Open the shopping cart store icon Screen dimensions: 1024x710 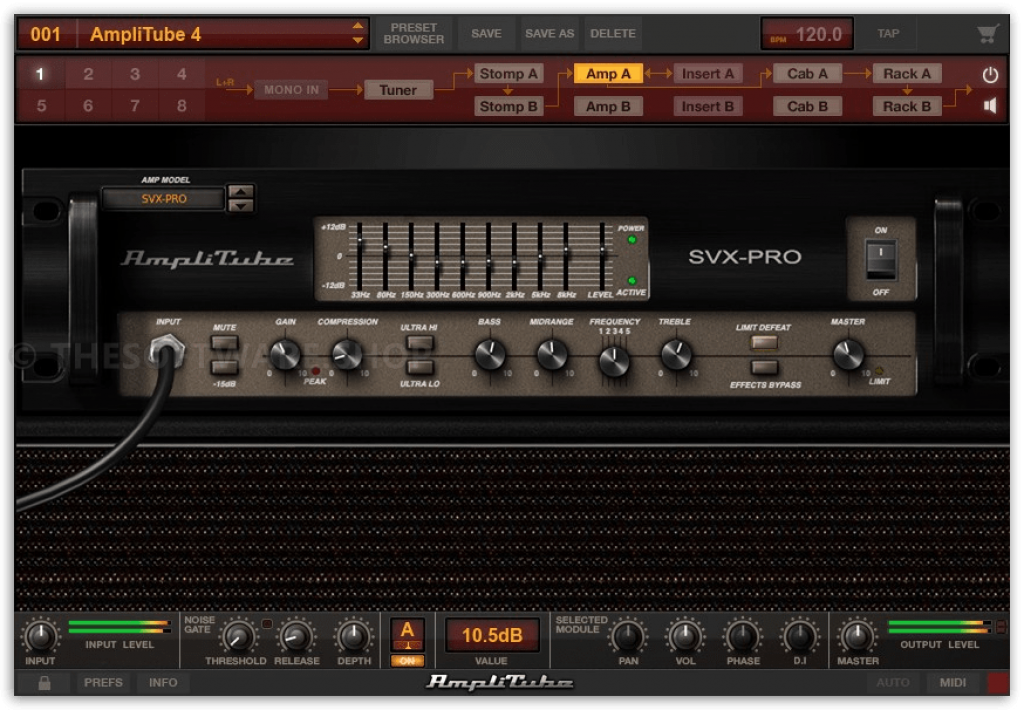click(x=988, y=32)
